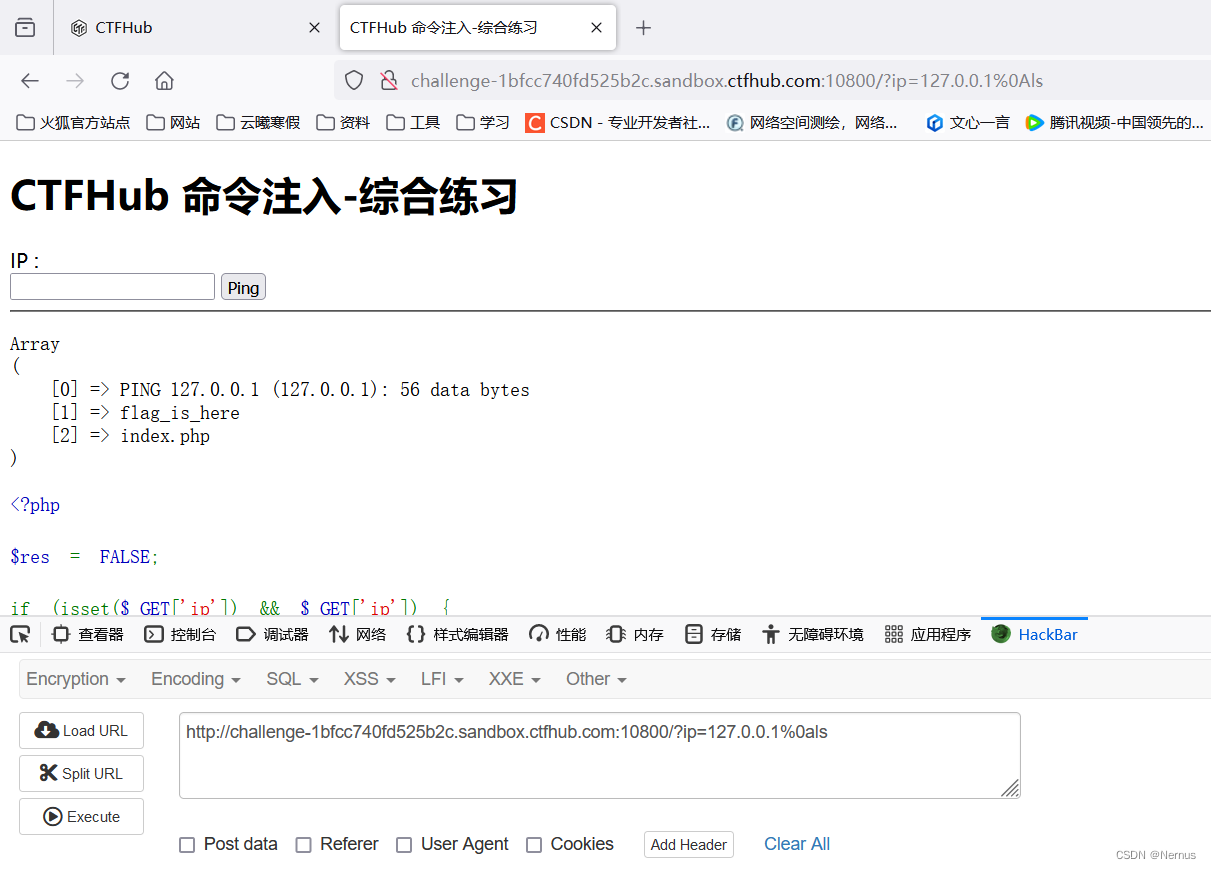Image resolution: width=1211 pixels, height=869 pixels.
Task: Expand the LFI dropdown
Action: pyautogui.click(x=442, y=679)
